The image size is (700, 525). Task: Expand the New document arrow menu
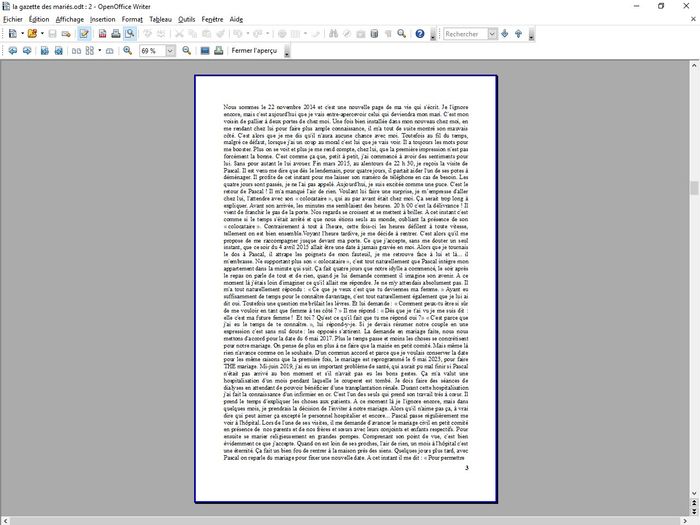(22, 33)
